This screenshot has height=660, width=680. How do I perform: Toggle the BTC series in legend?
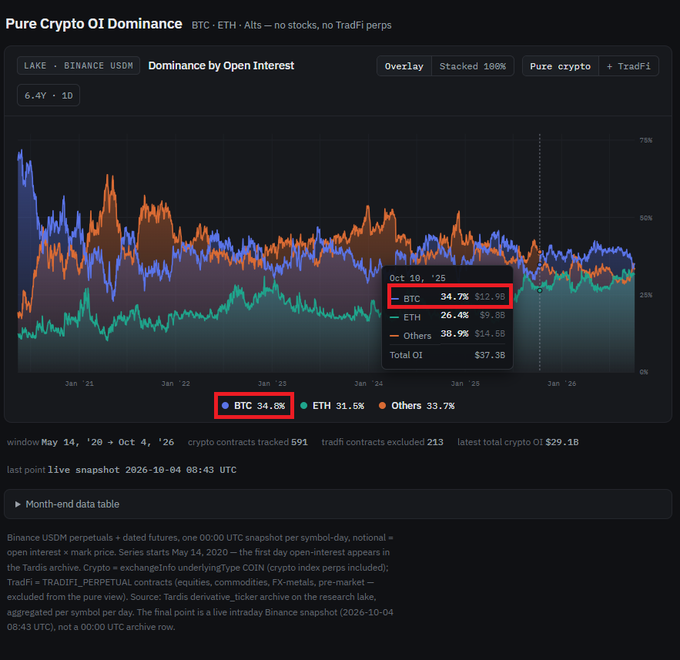pos(254,406)
